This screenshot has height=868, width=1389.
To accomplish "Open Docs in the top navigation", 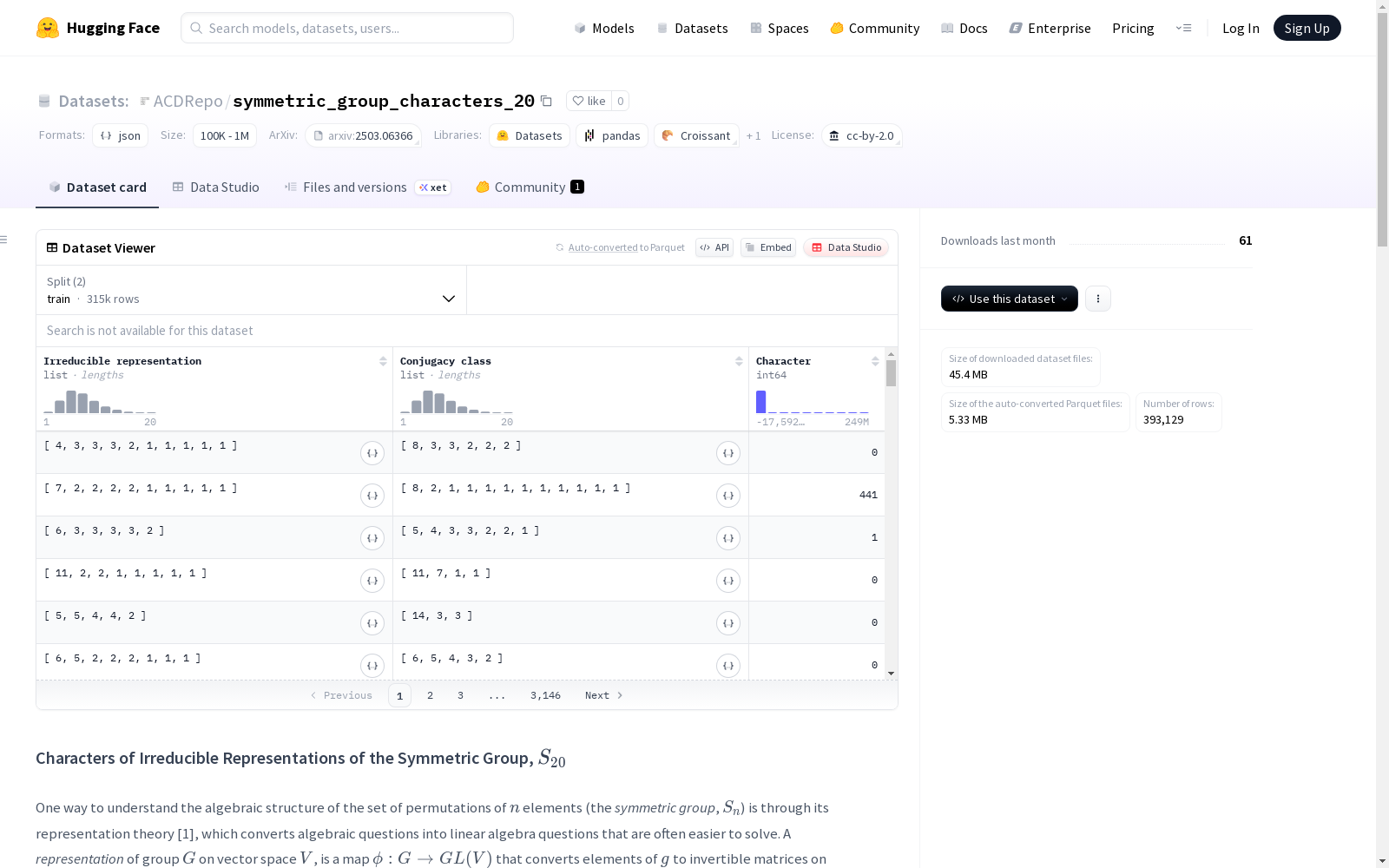I will point(964,28).
